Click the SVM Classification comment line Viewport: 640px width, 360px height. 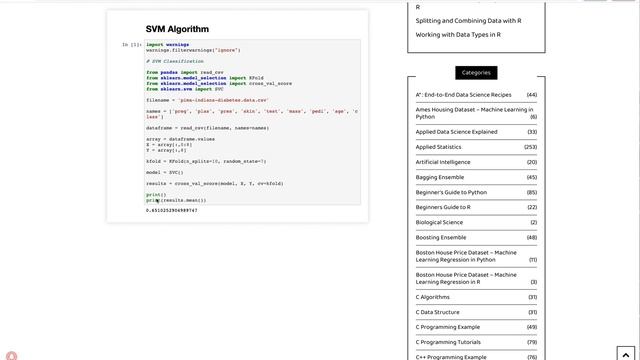[x=175, y=61]
